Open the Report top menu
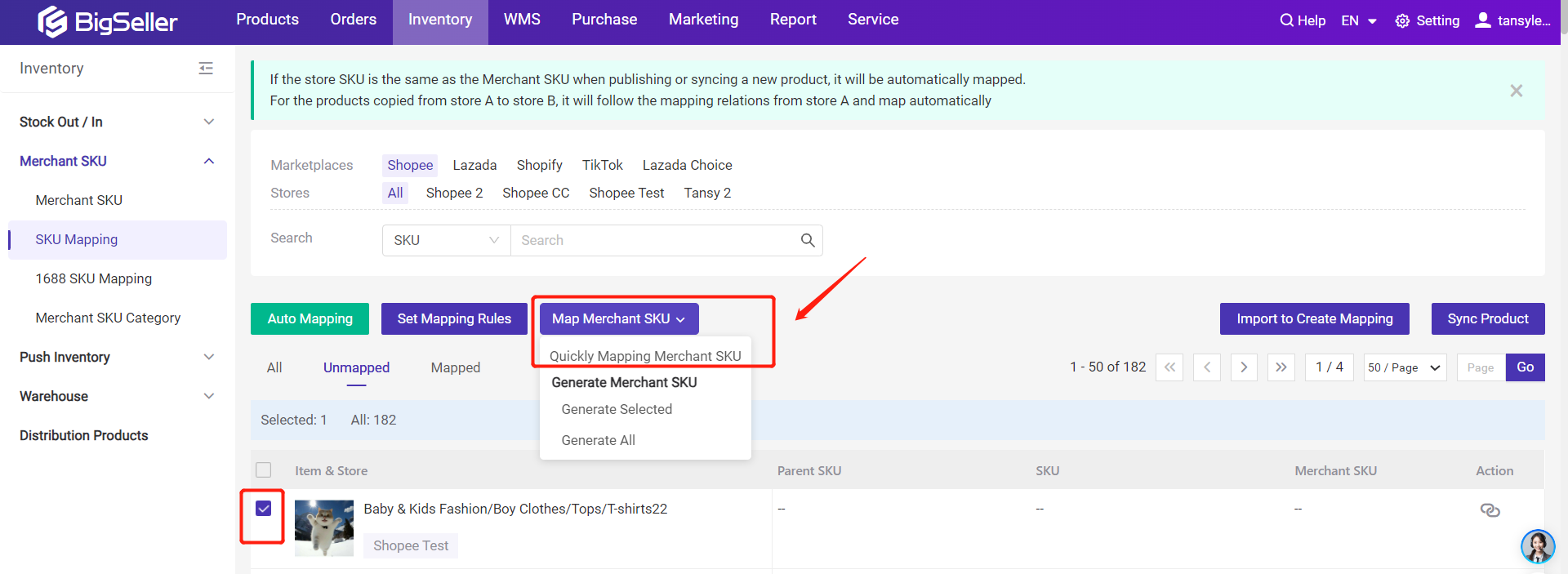This screenshot has width=1568, height=574. tap(793, 20)
